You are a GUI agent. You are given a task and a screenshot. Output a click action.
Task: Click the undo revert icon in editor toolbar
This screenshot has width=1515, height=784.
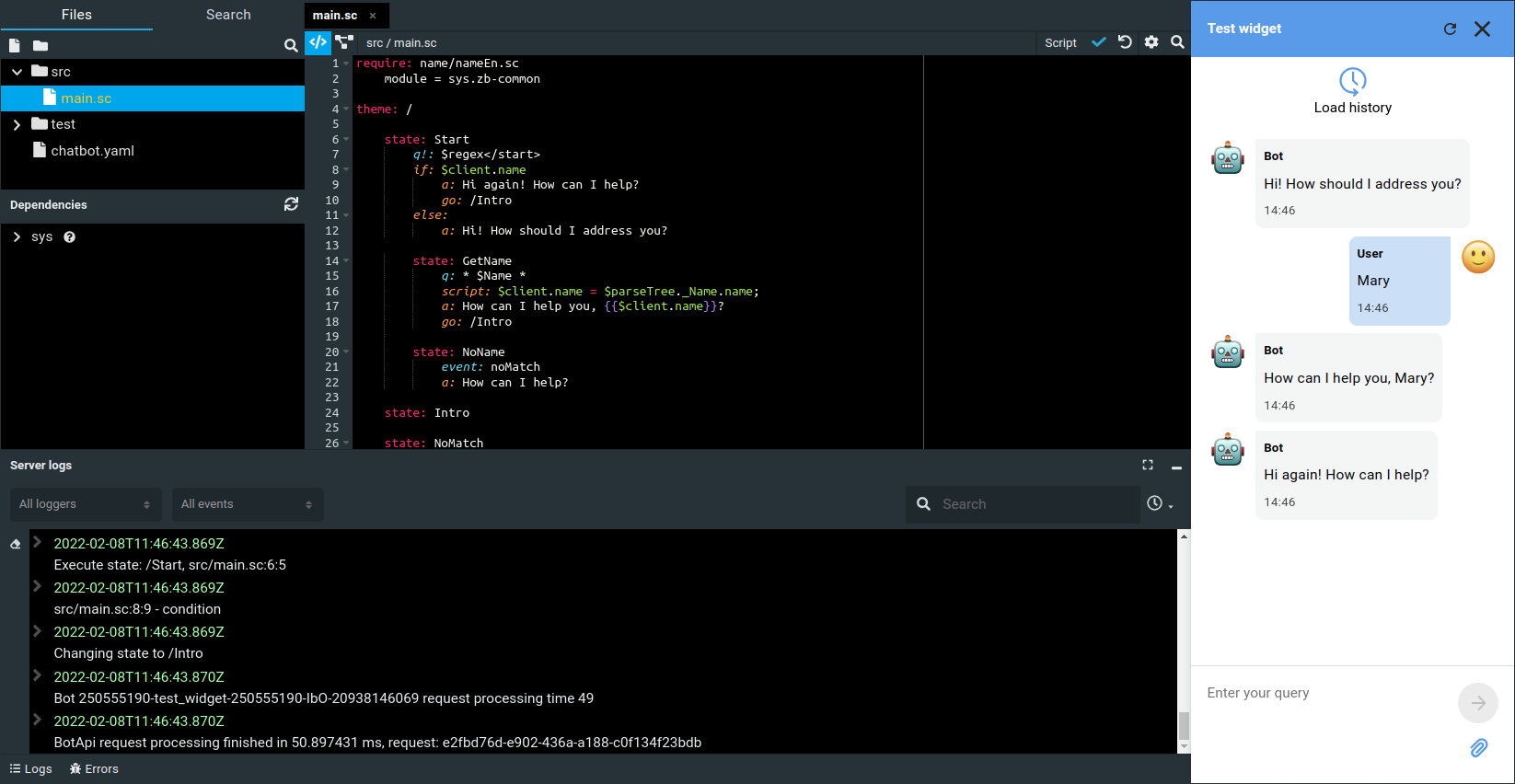pyautogui.click(x=1125, y=42)
